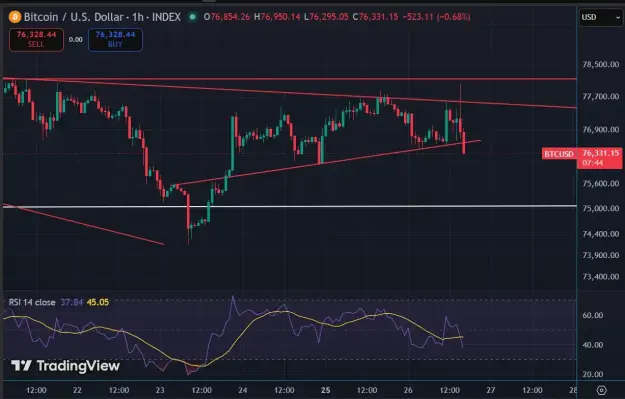Click the low price value L76,295.05
This screenshot has width=625, height=399.
(326, 17)
